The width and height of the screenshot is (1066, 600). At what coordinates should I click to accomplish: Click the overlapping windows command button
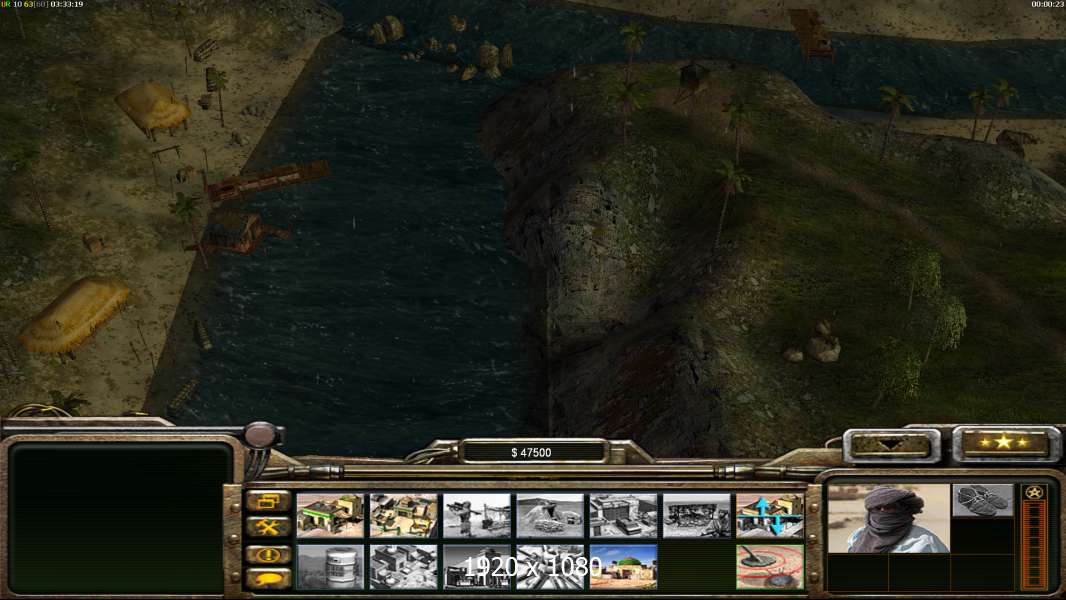tap(268, 501)
